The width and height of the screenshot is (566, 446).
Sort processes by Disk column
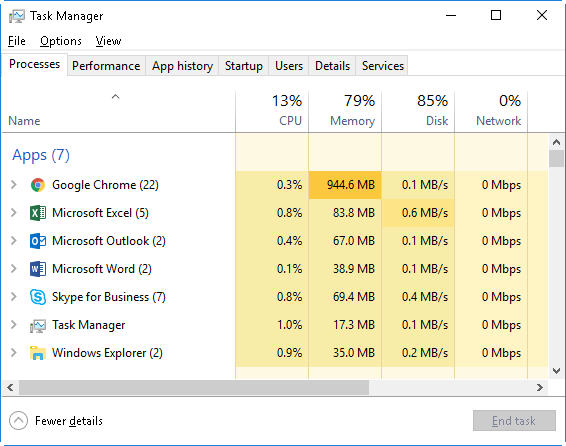(x=418, y=110)
